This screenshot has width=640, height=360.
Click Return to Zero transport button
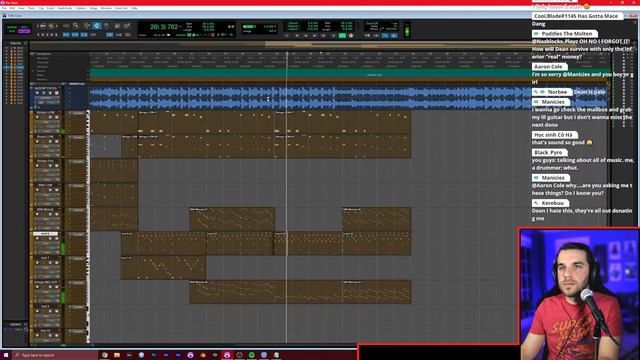point(297,36)
